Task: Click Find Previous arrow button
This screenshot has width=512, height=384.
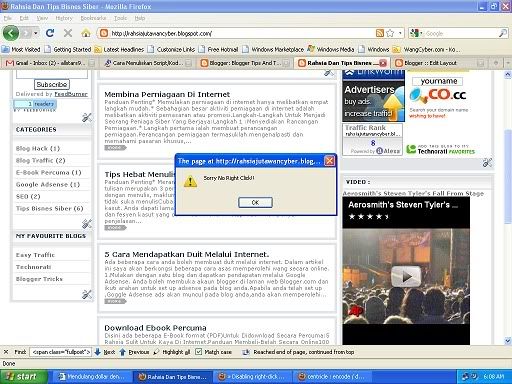Action: 134,352
